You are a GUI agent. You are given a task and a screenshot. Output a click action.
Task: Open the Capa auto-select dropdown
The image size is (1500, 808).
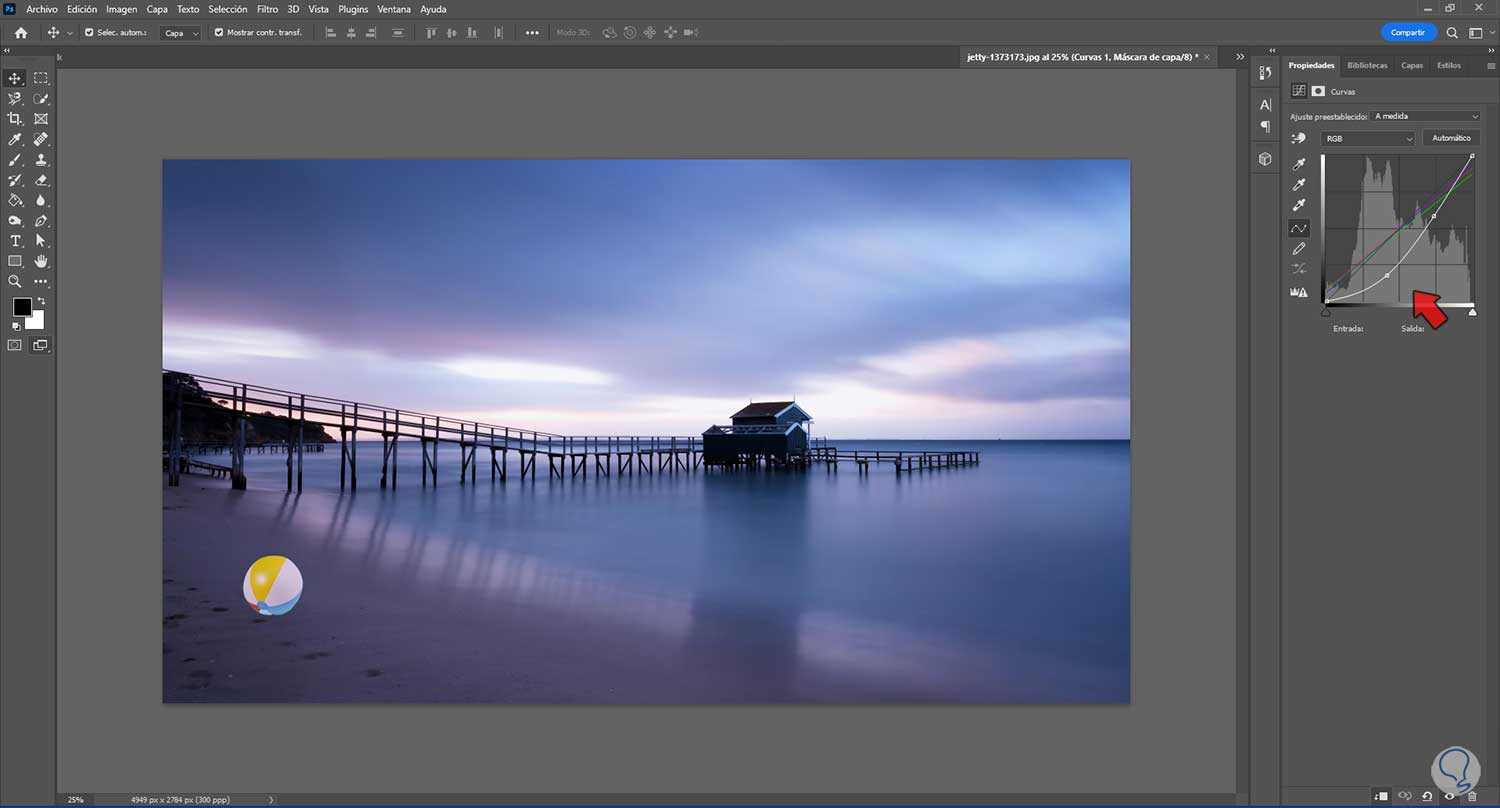click(x=181, y=32)
